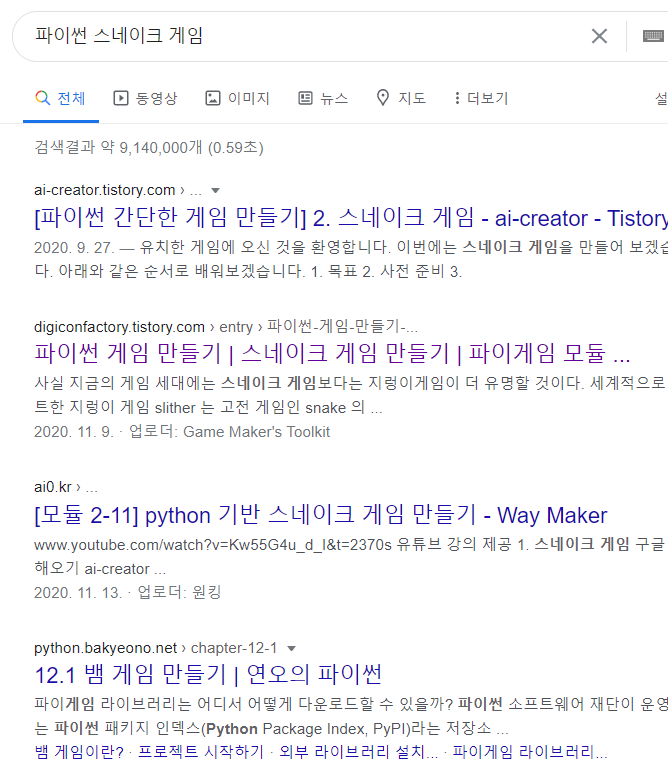Open the 프로젝트 시작하기 sitelink
Image resolution: width=668 pixels, height=781 pixels.
click(201, 751)
